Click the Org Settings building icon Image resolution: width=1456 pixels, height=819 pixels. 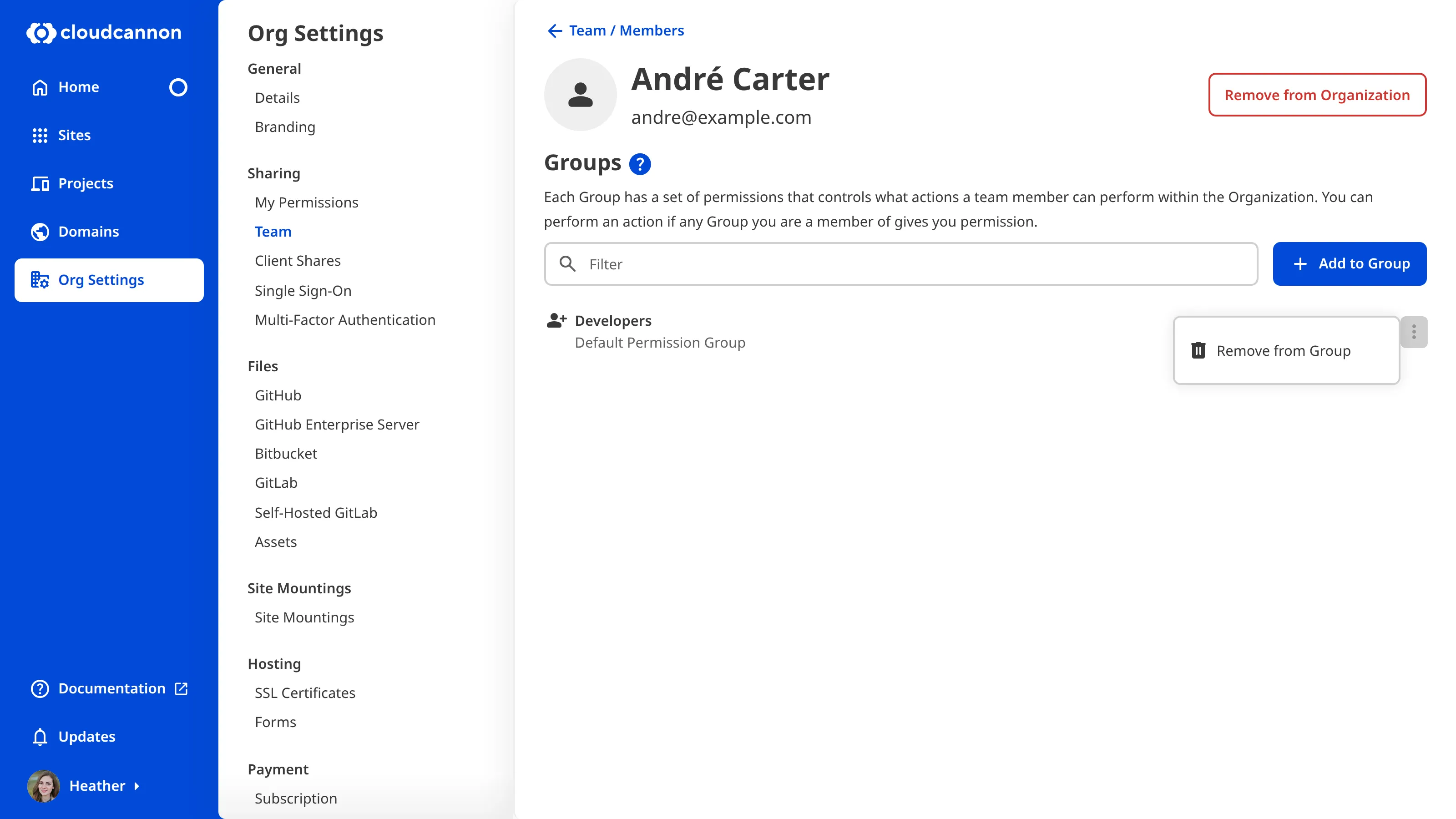coord(40,280)
